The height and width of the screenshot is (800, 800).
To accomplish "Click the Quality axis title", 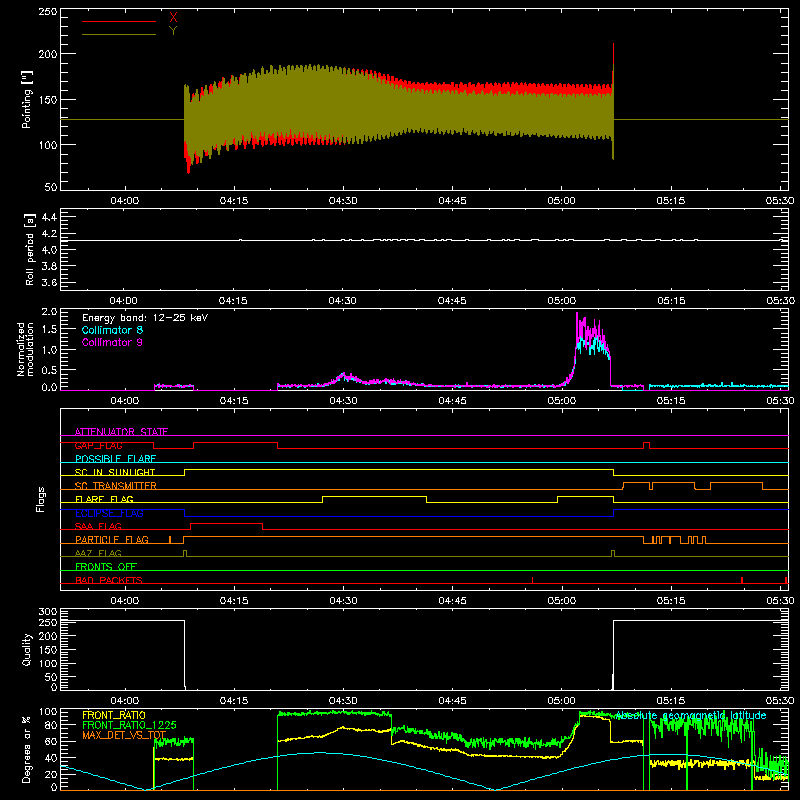I will pyautogui.click(x=27, y=649).
